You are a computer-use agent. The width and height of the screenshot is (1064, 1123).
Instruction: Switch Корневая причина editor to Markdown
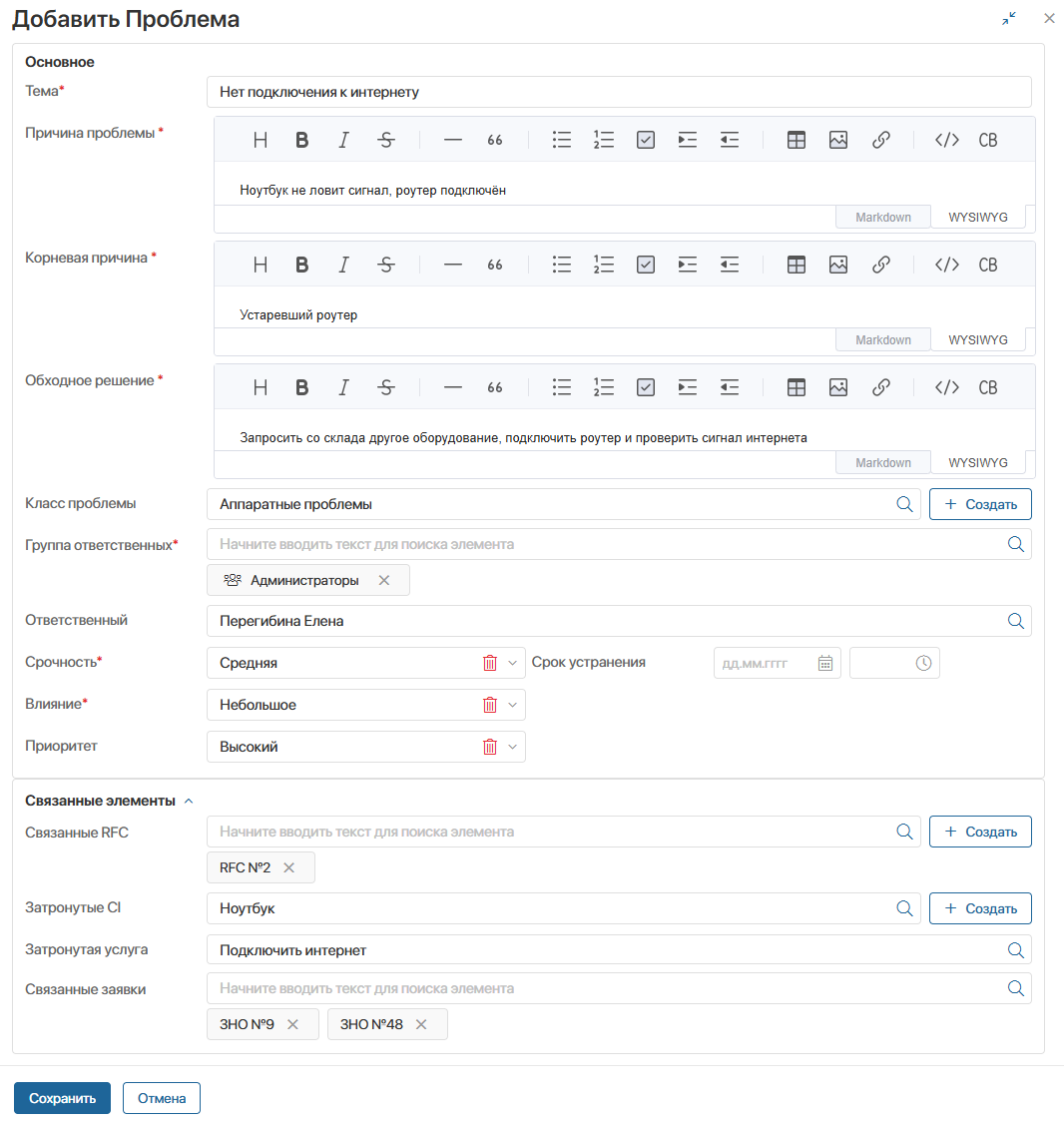coord(883,340)
